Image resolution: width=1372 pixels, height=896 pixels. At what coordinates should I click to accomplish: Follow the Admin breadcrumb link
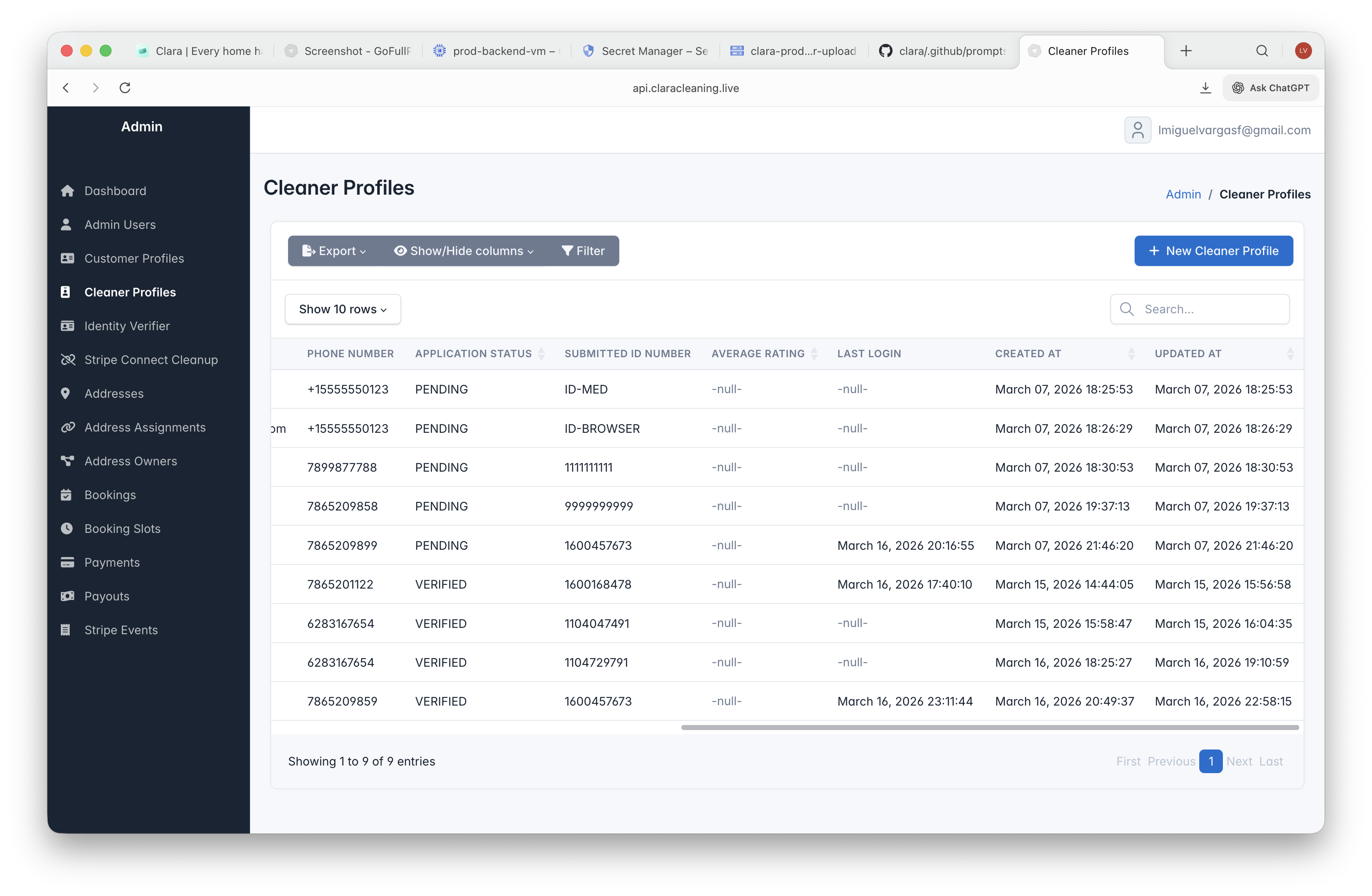coord(1183,194)
